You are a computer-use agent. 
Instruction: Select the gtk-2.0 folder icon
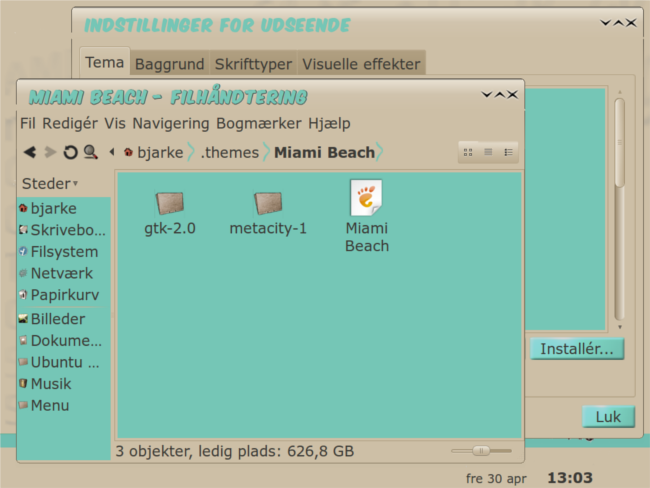coord(170,203)
